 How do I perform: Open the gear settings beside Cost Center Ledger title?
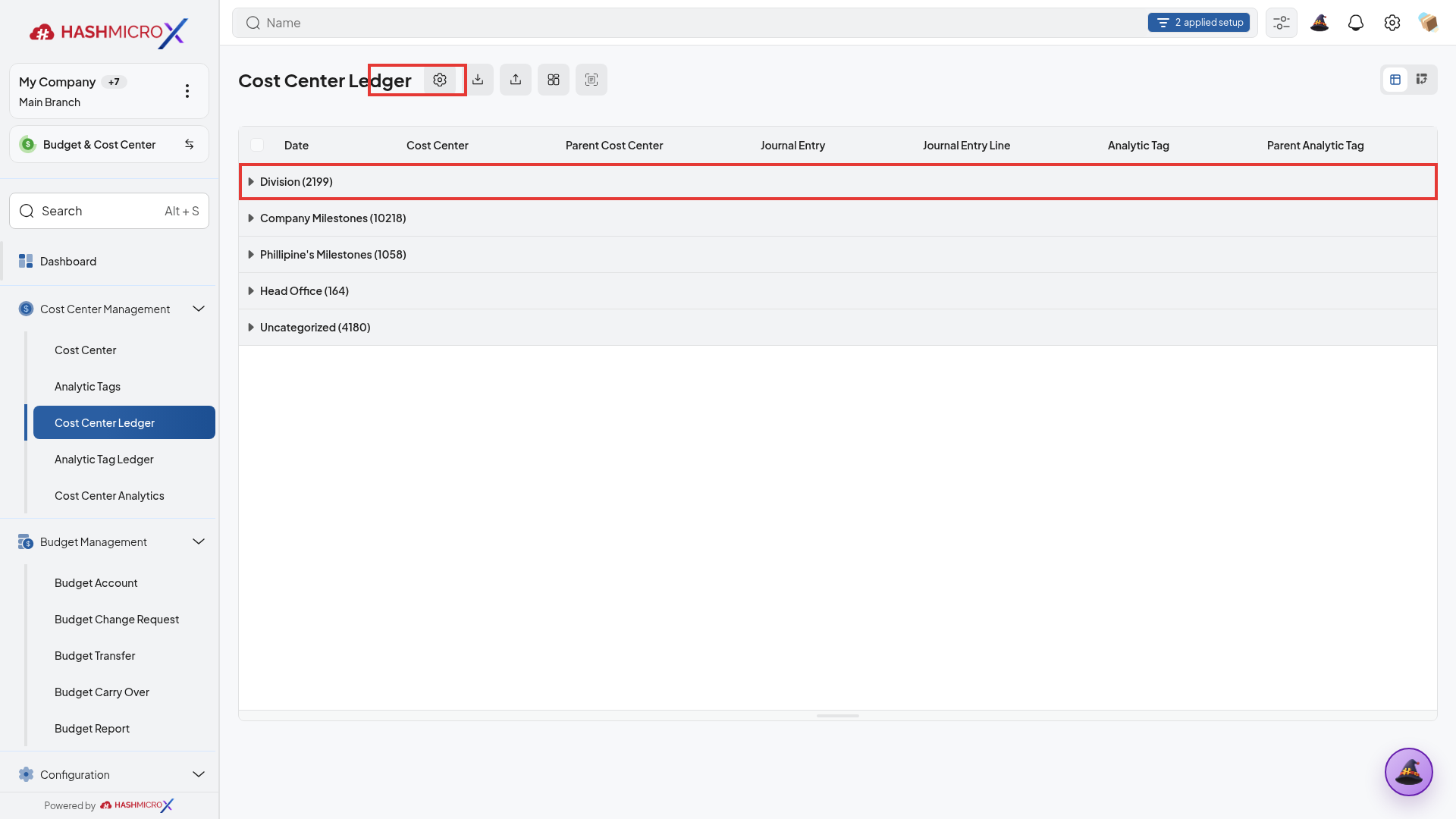(440, 80)
